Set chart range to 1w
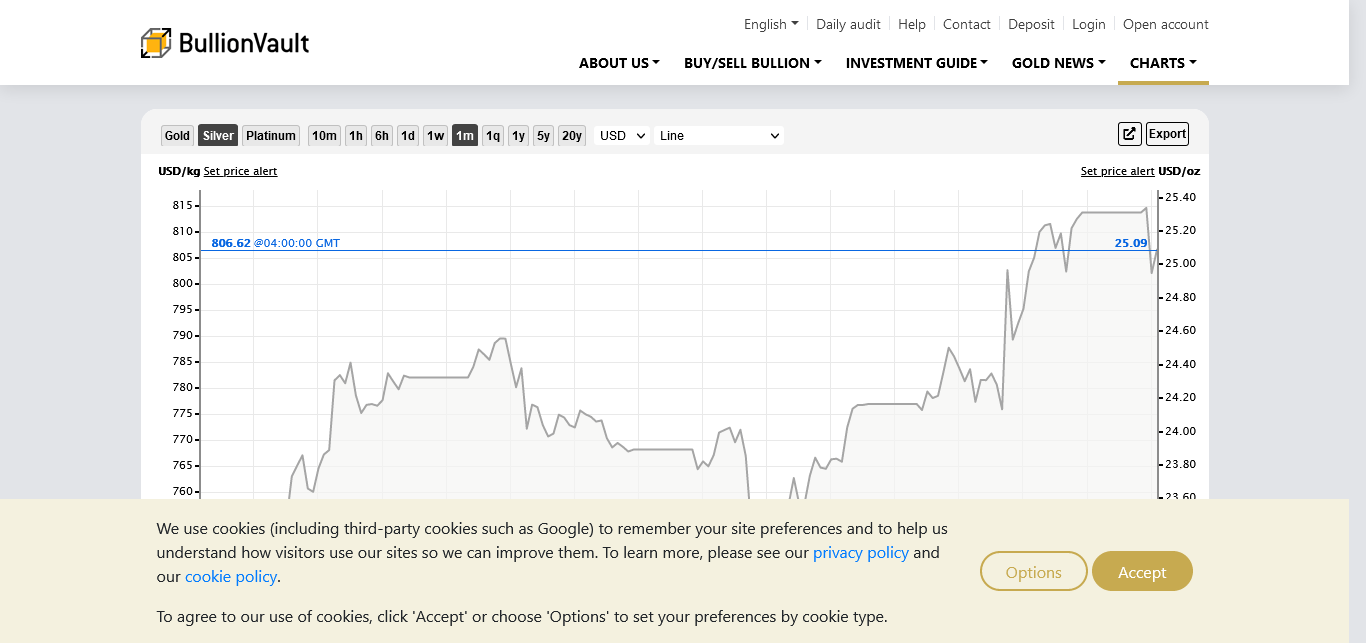Viewport: 1366px width, 643px height. [435, 136]
